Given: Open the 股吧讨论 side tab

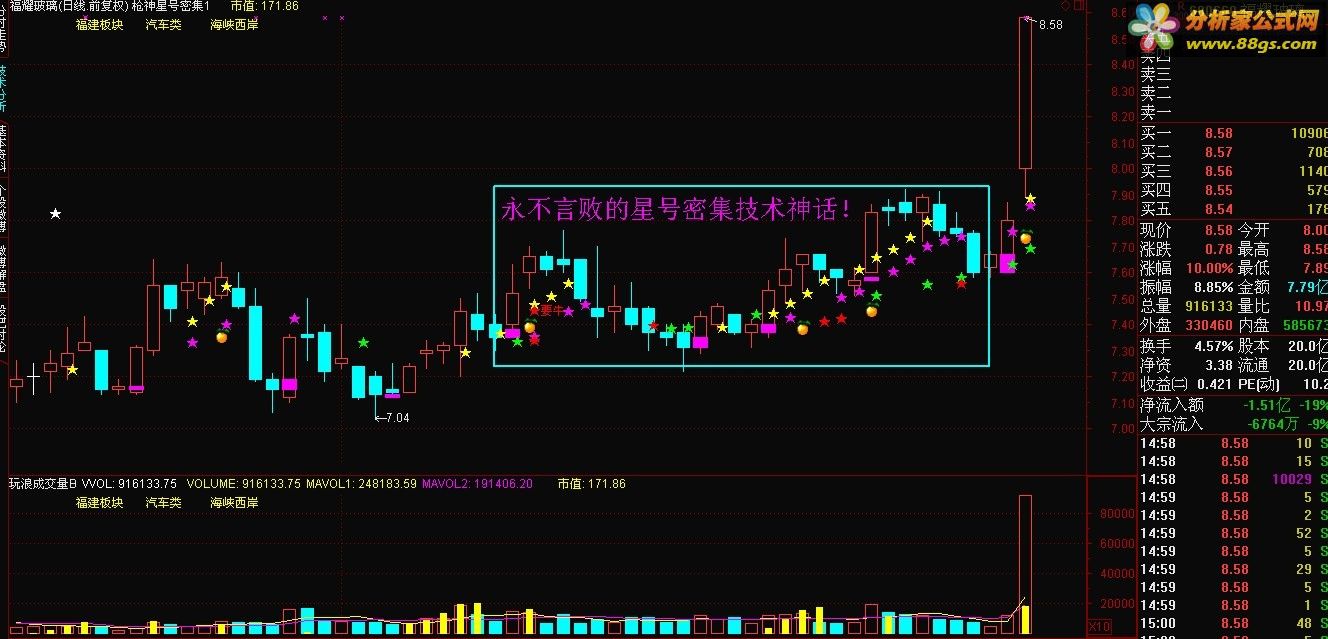Looking at the screenshot, I should click(2, 327).
